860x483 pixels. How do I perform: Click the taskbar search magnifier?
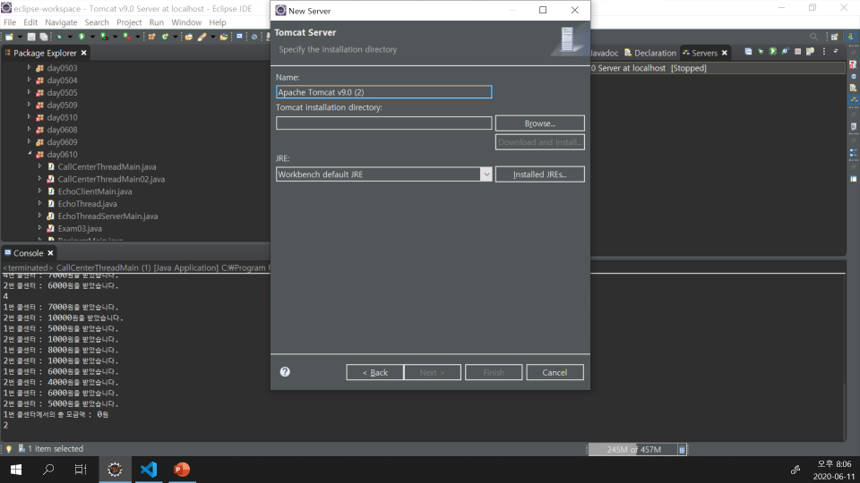coord(48,470)
